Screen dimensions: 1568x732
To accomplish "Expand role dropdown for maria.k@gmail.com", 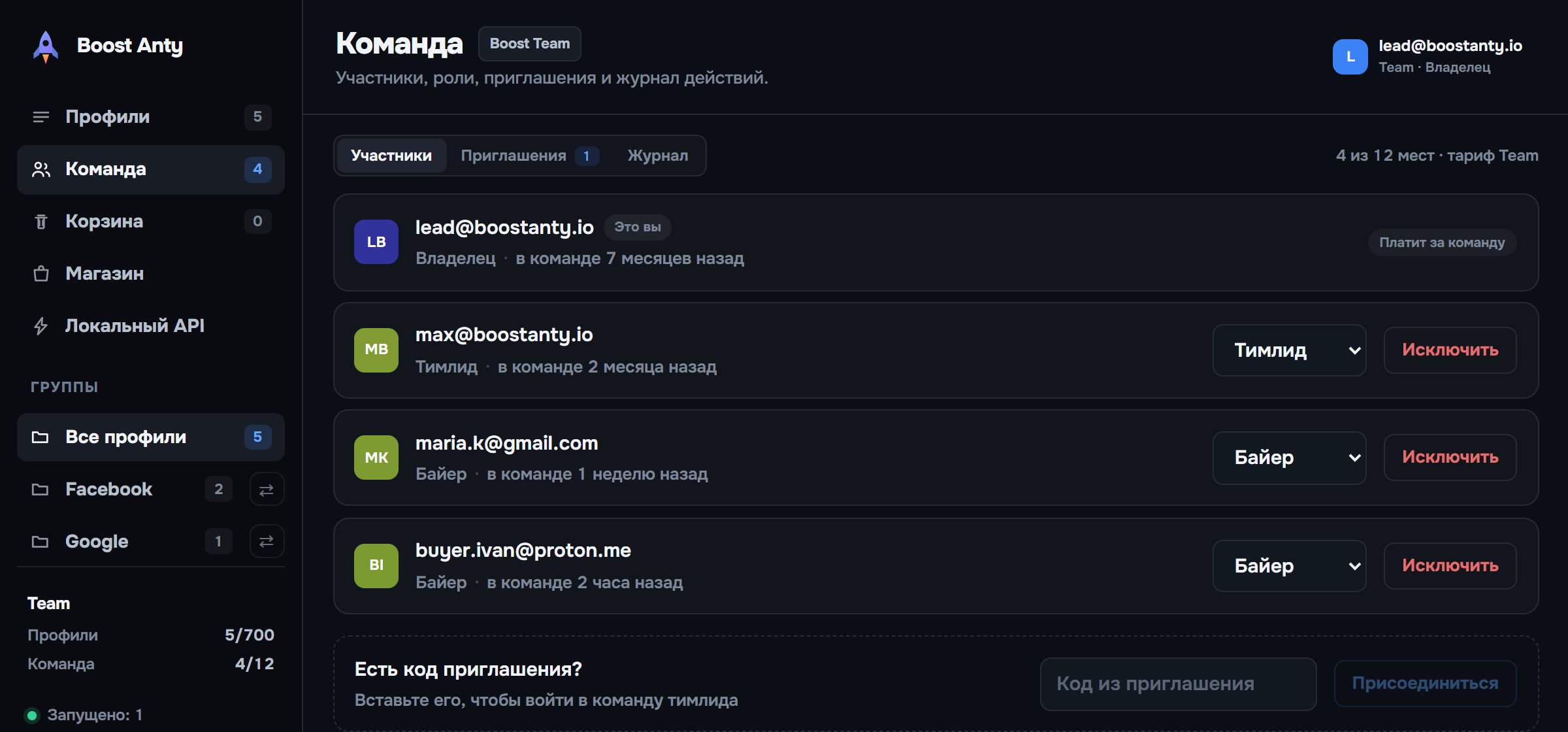I will (1289, 457).
